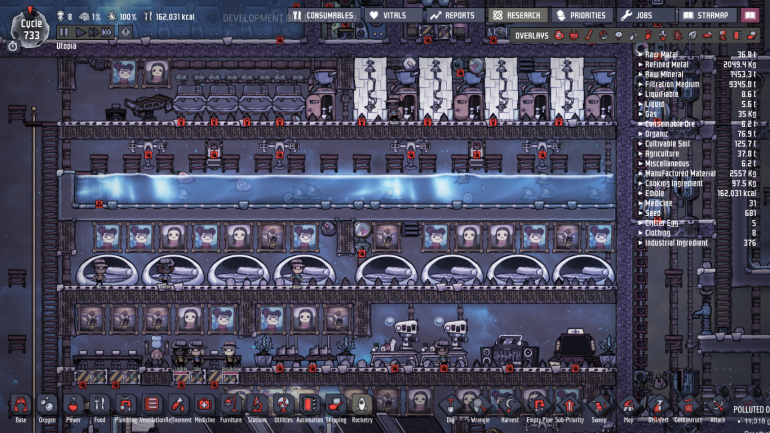
Task: Expand the Industrial Ingredient resource category
Action: coord(697,243)
